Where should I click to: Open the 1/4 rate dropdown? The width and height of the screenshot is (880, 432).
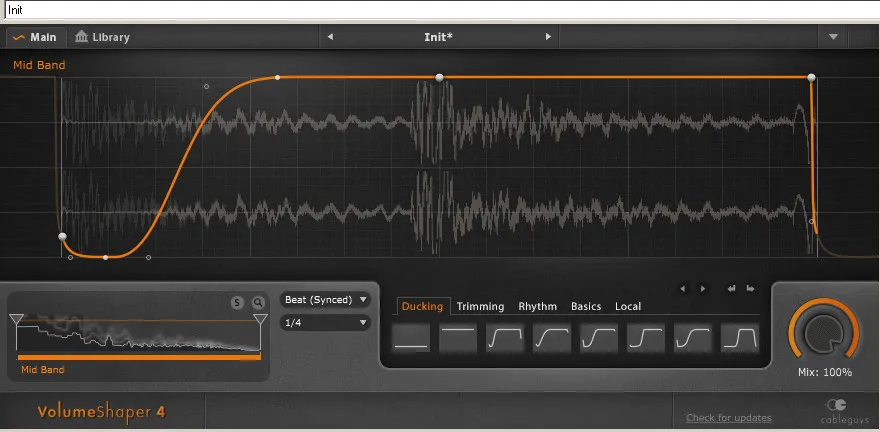(x=326, y=323)
